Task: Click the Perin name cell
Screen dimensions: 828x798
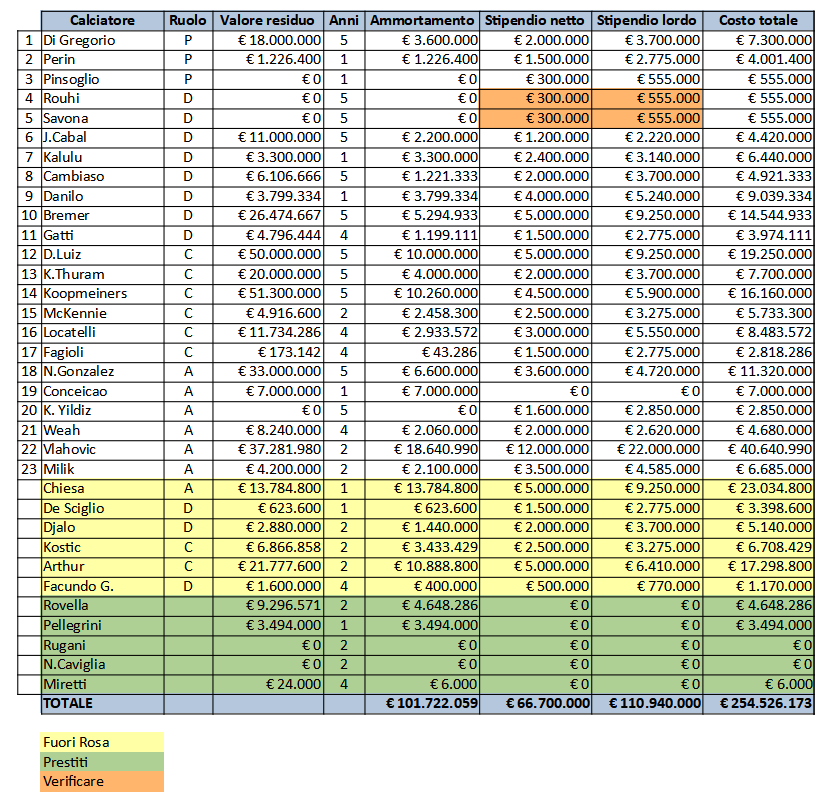Action: (x=102, y=60)
